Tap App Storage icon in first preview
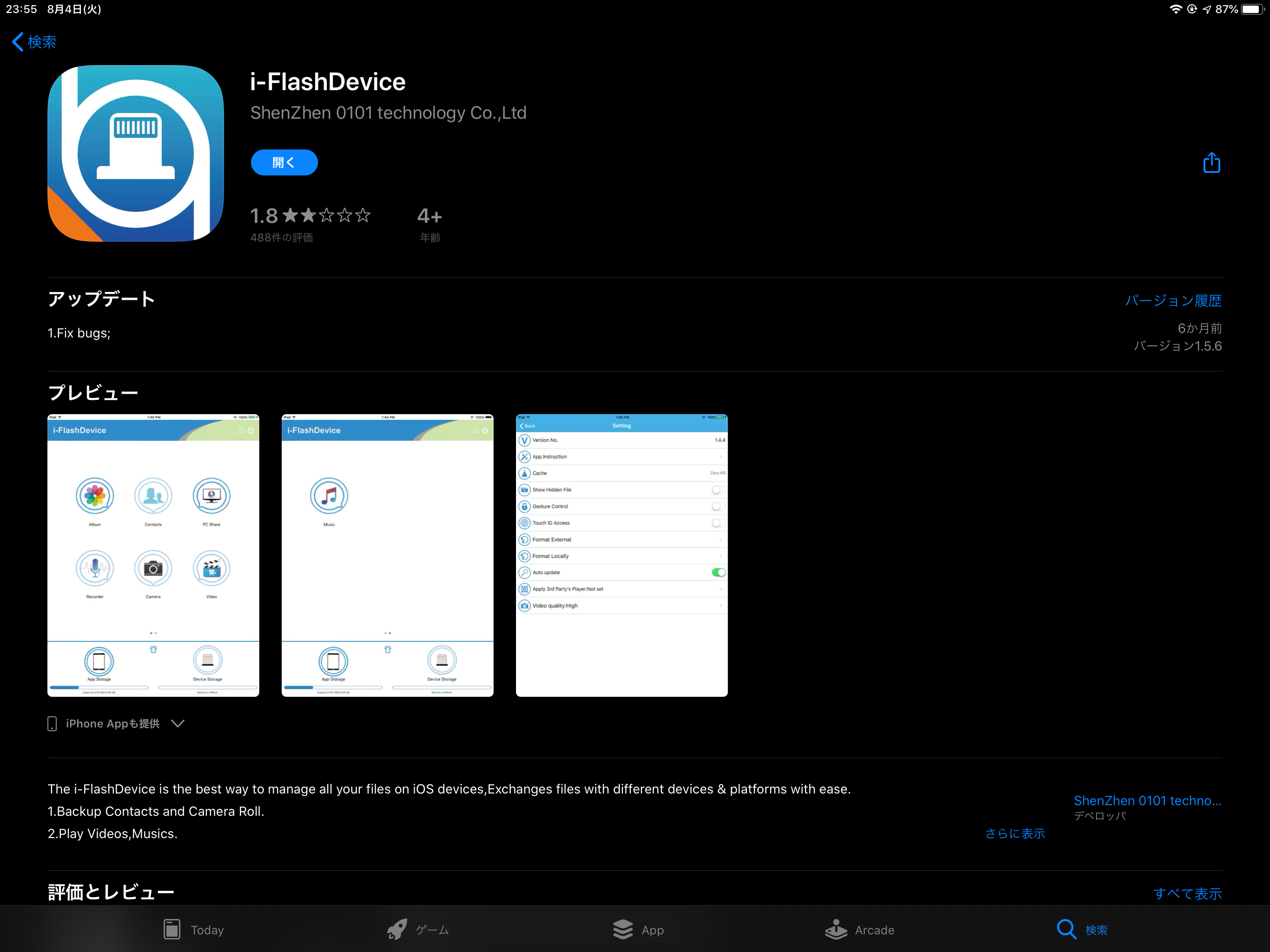1270x952 pixels. point(99,661)
